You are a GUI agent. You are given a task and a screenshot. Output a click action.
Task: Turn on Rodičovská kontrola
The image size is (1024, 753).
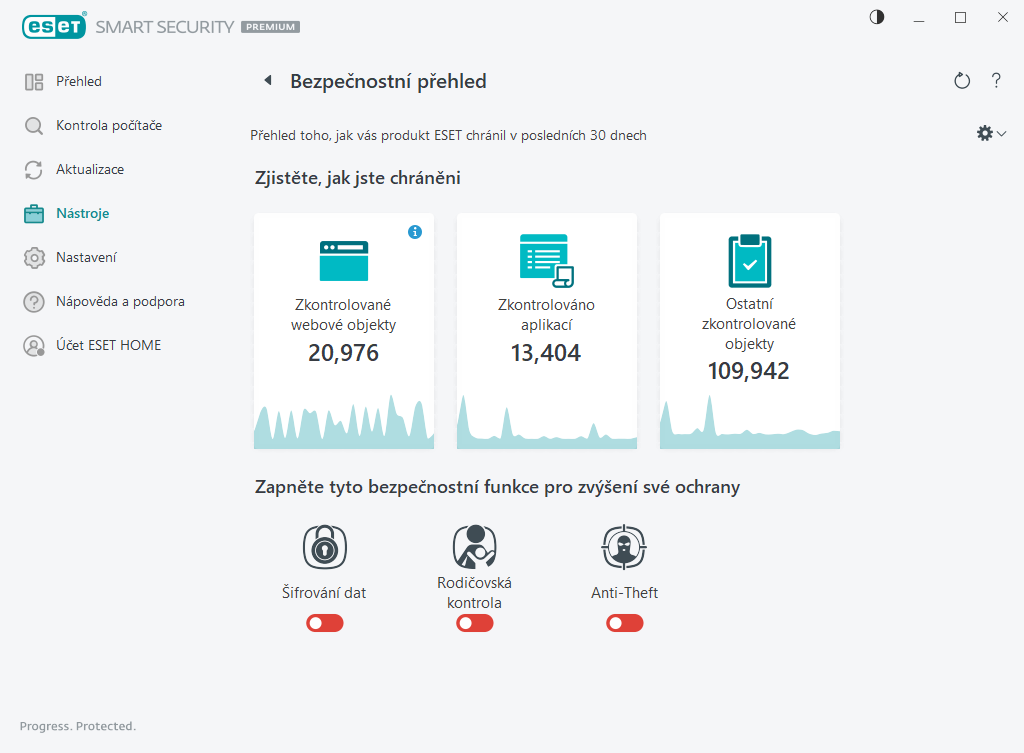pyautogui.click(x=474, y=622)
